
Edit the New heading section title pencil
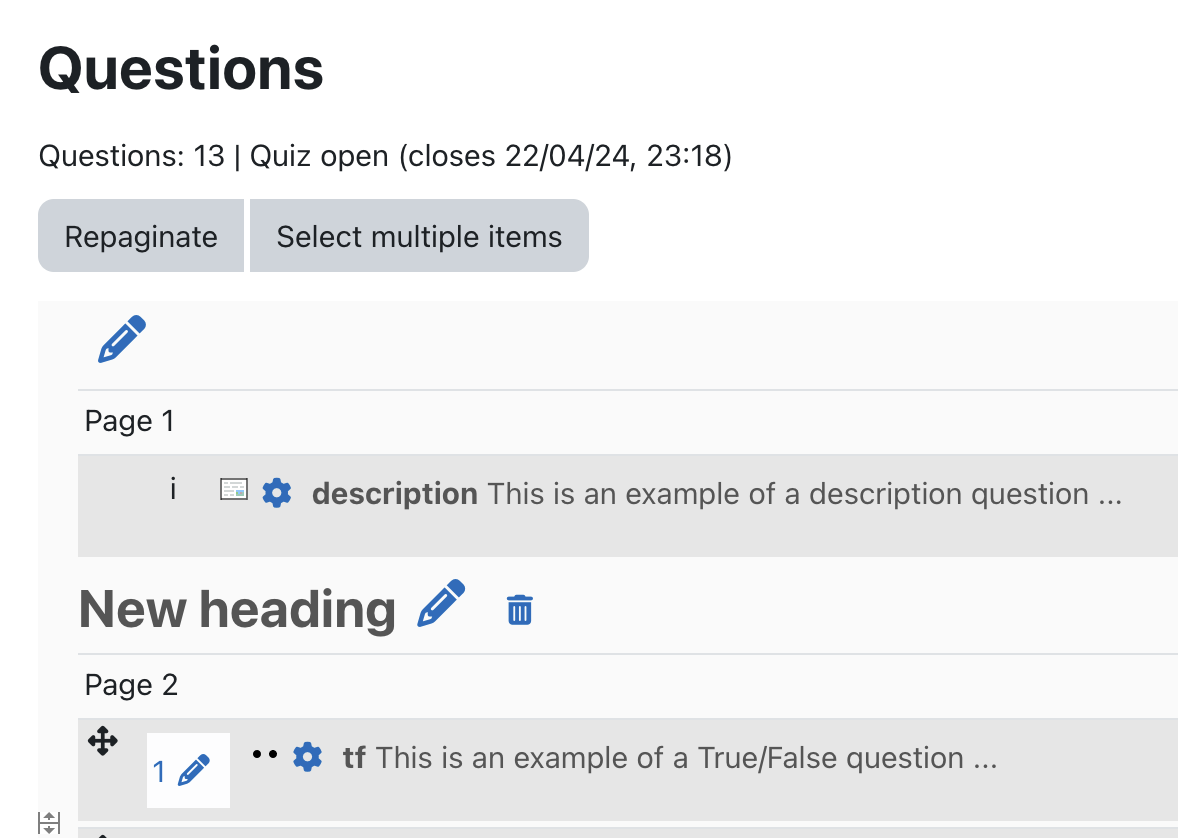(441, 603)
